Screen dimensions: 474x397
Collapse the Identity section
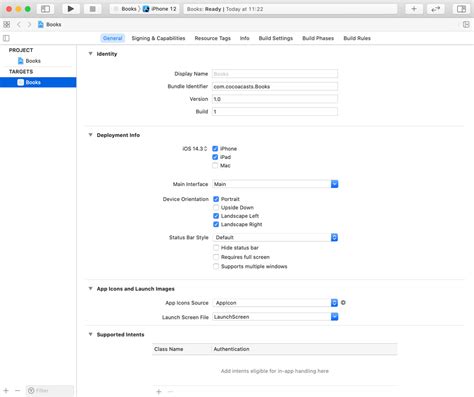90,54
